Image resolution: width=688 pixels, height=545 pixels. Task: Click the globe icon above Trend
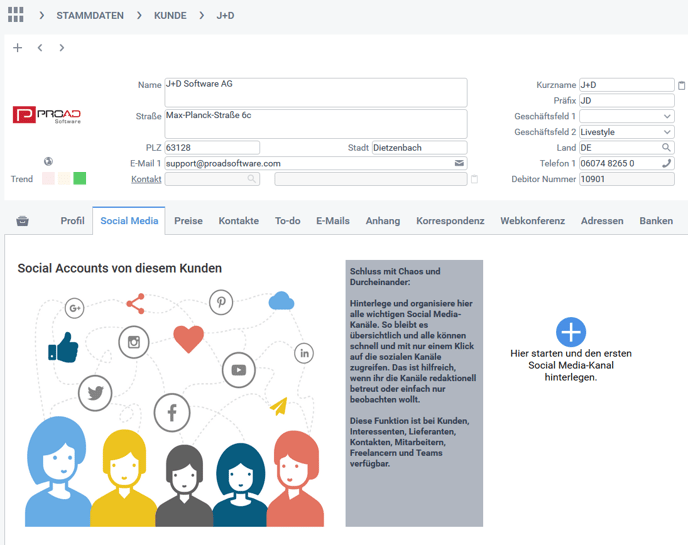coord(49,161)
